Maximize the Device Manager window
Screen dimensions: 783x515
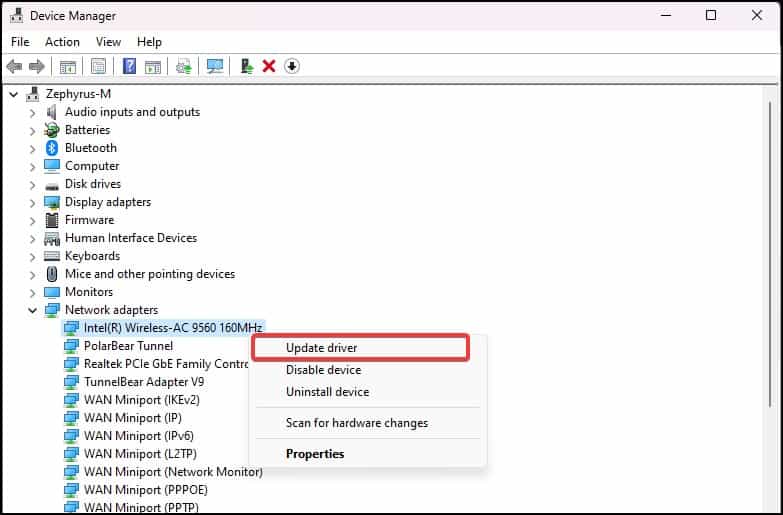(x=711, y=15)
